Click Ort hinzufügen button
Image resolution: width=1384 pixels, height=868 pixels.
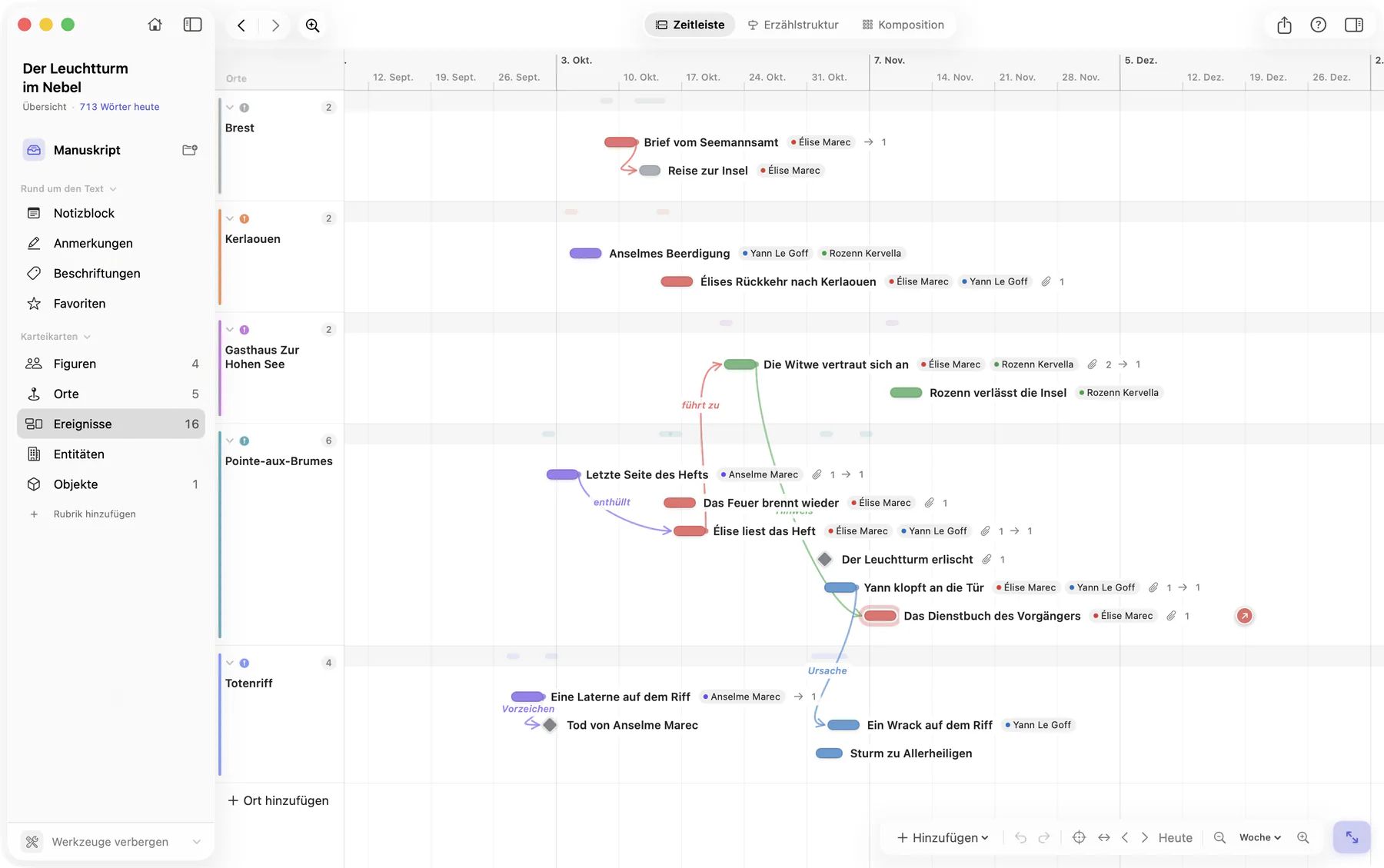[x=278, y=800]
